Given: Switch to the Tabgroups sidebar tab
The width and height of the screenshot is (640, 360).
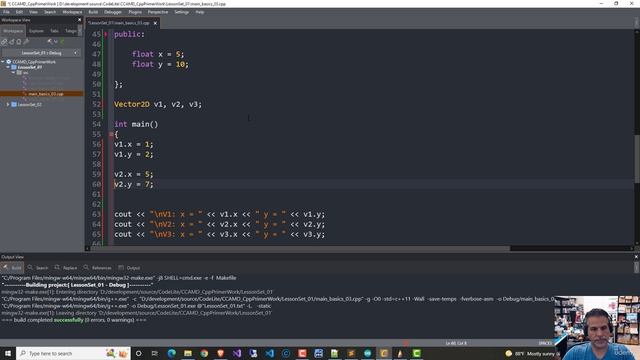Looking at the screenshot, I should (71, 31).
